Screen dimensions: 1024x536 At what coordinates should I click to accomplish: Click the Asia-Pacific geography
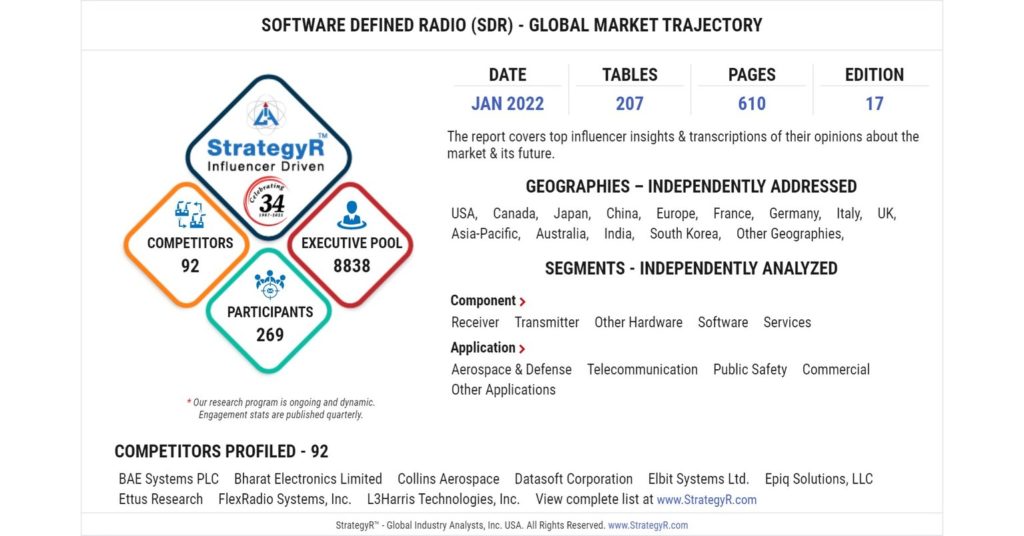[486, 234]
